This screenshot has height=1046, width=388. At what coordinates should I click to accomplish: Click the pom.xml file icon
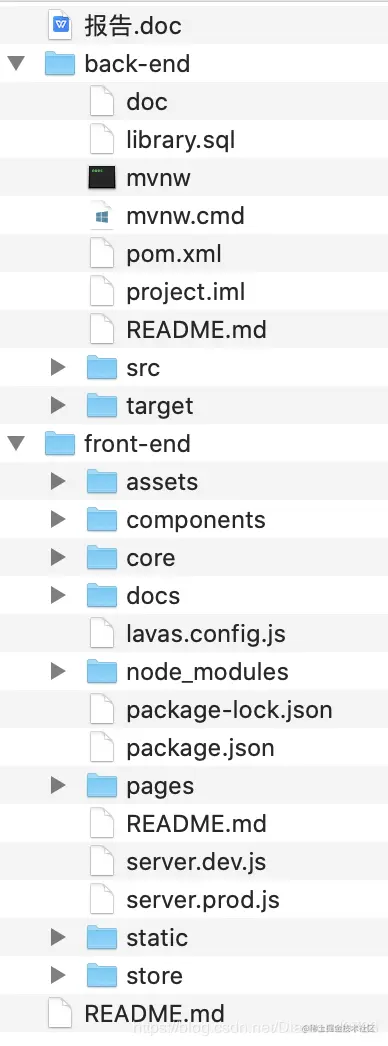click(102, 254)
